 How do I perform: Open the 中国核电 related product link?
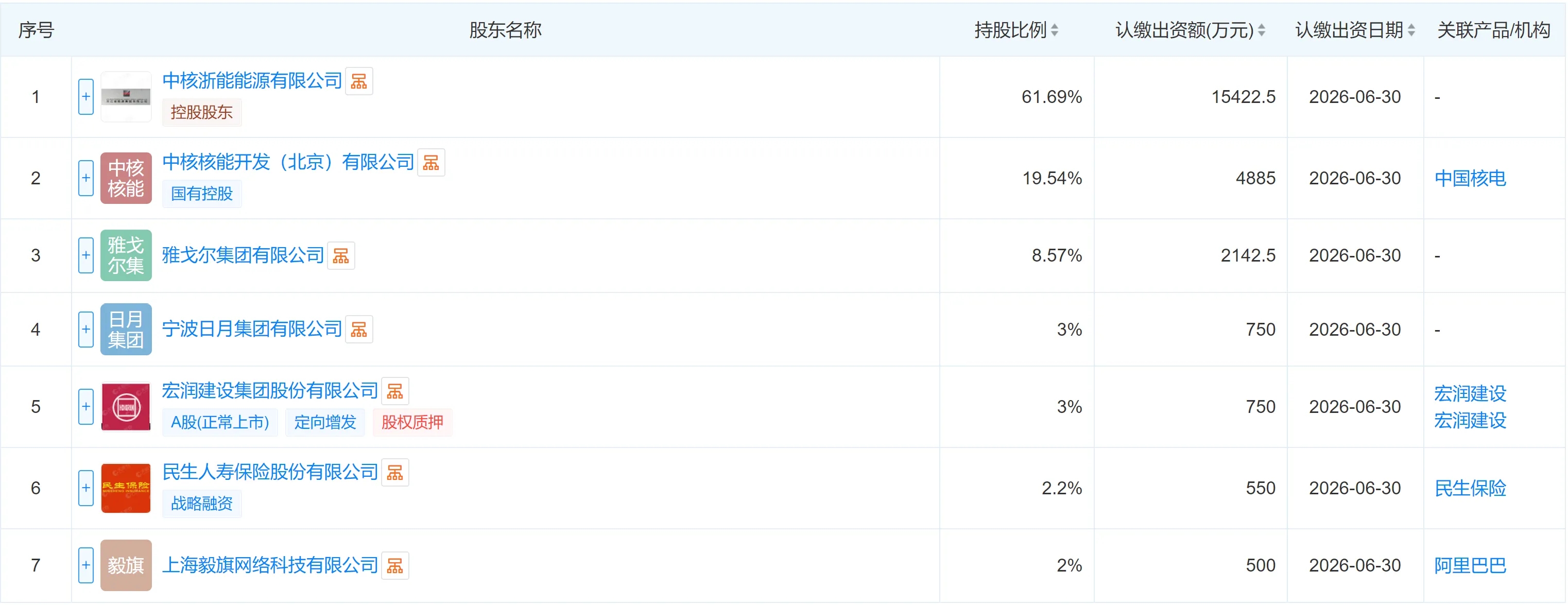1470,178
